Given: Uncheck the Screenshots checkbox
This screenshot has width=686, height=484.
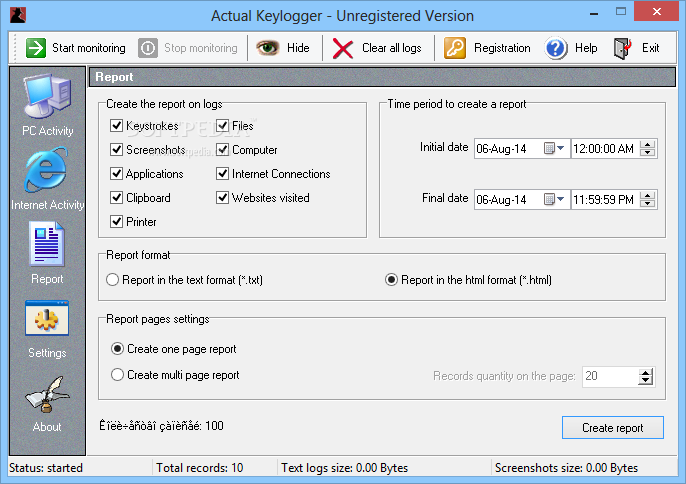Looking at the screenshot, I should click(116, 150).
